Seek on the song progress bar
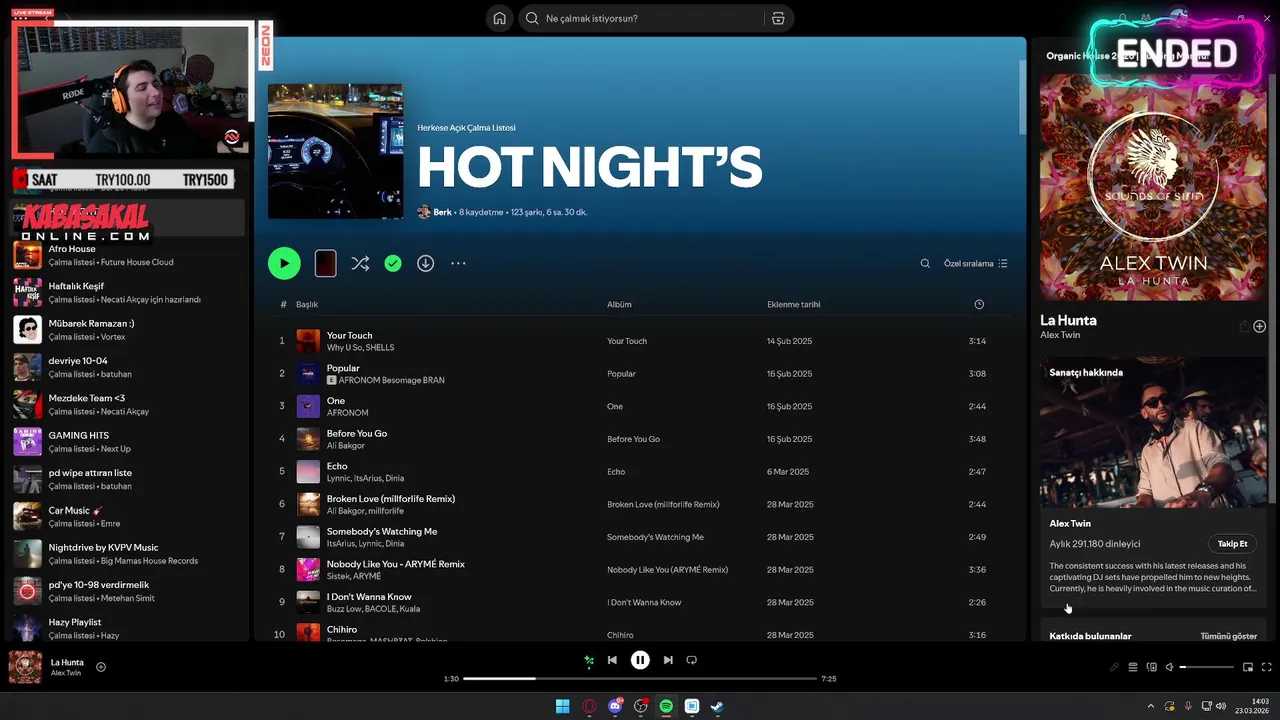 click(640, 678)
